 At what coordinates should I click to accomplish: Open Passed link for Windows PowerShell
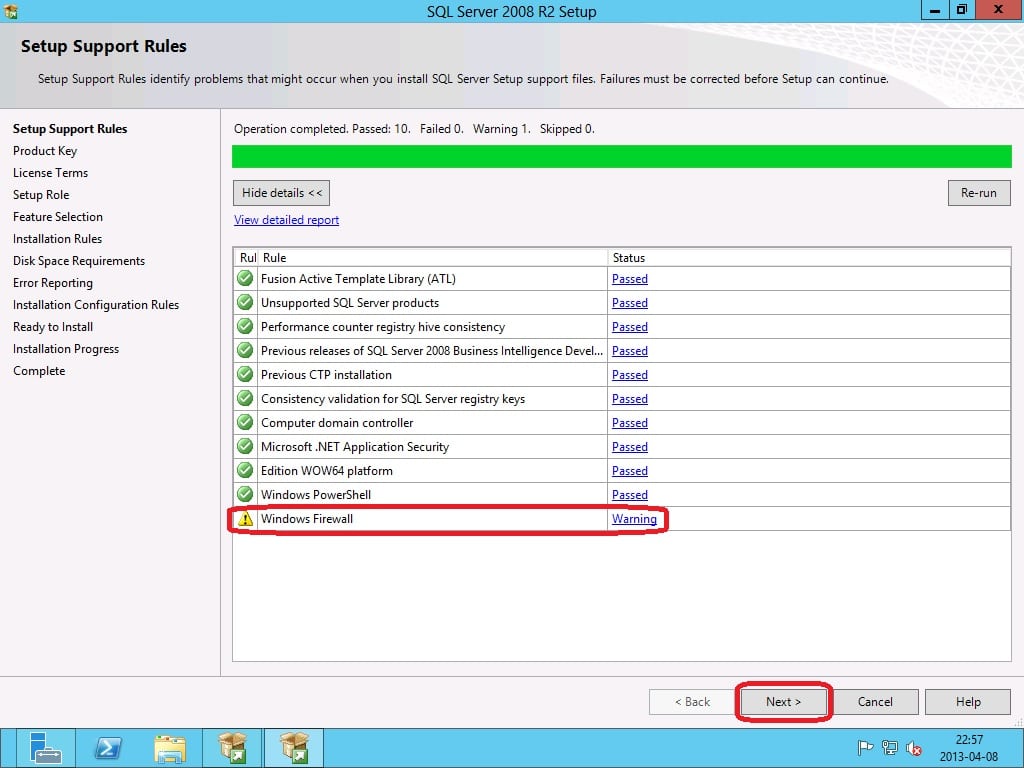(x=630, y=494)
